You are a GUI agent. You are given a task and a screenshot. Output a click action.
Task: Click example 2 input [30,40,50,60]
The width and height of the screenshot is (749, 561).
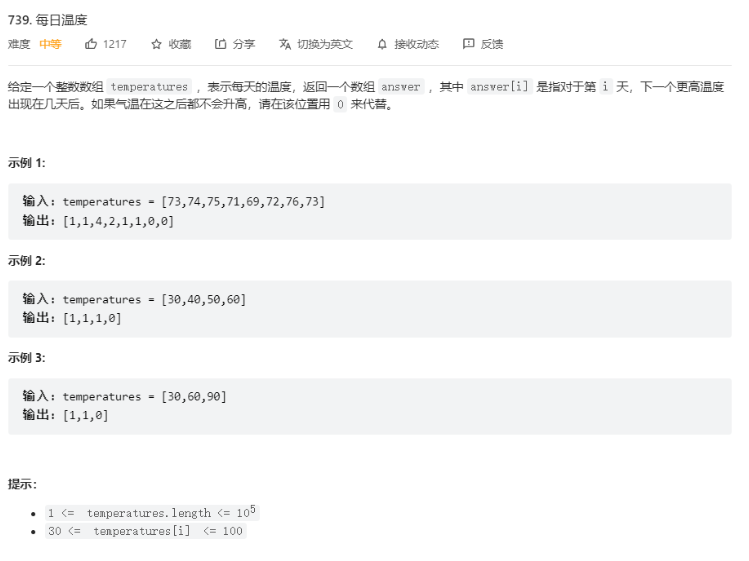point(204,300)
